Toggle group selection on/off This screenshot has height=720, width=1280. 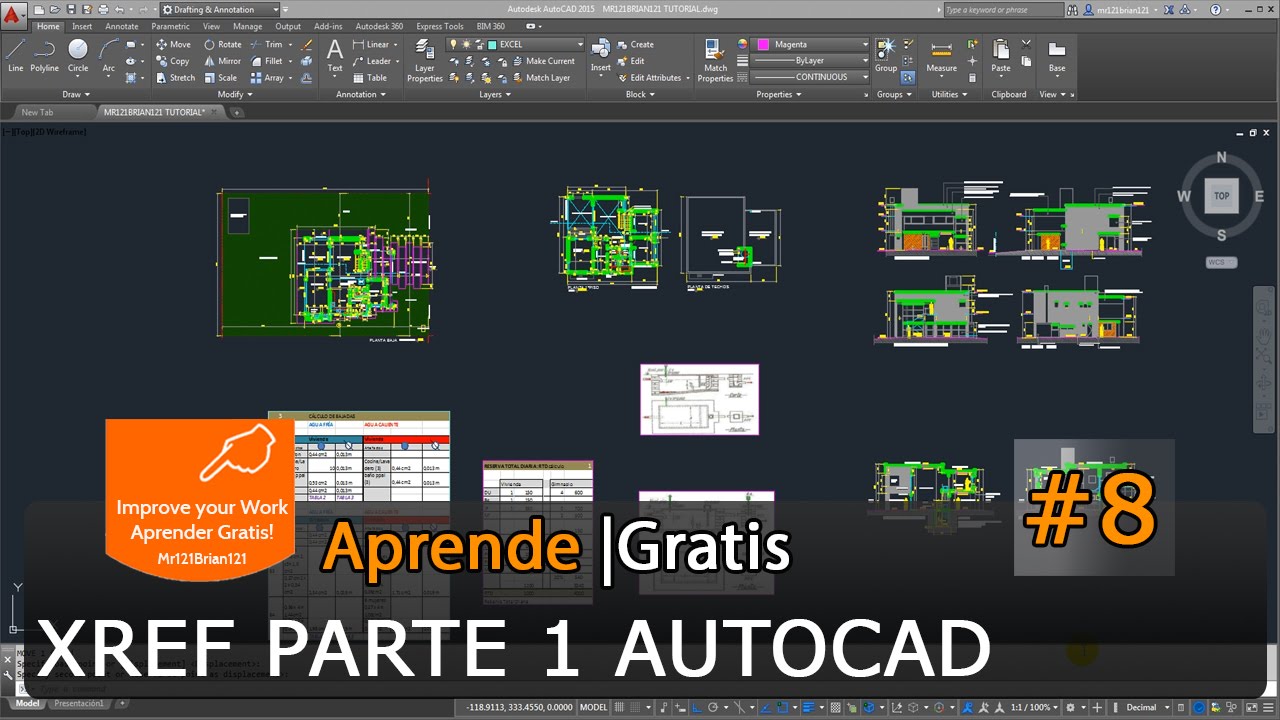point(907,77)
